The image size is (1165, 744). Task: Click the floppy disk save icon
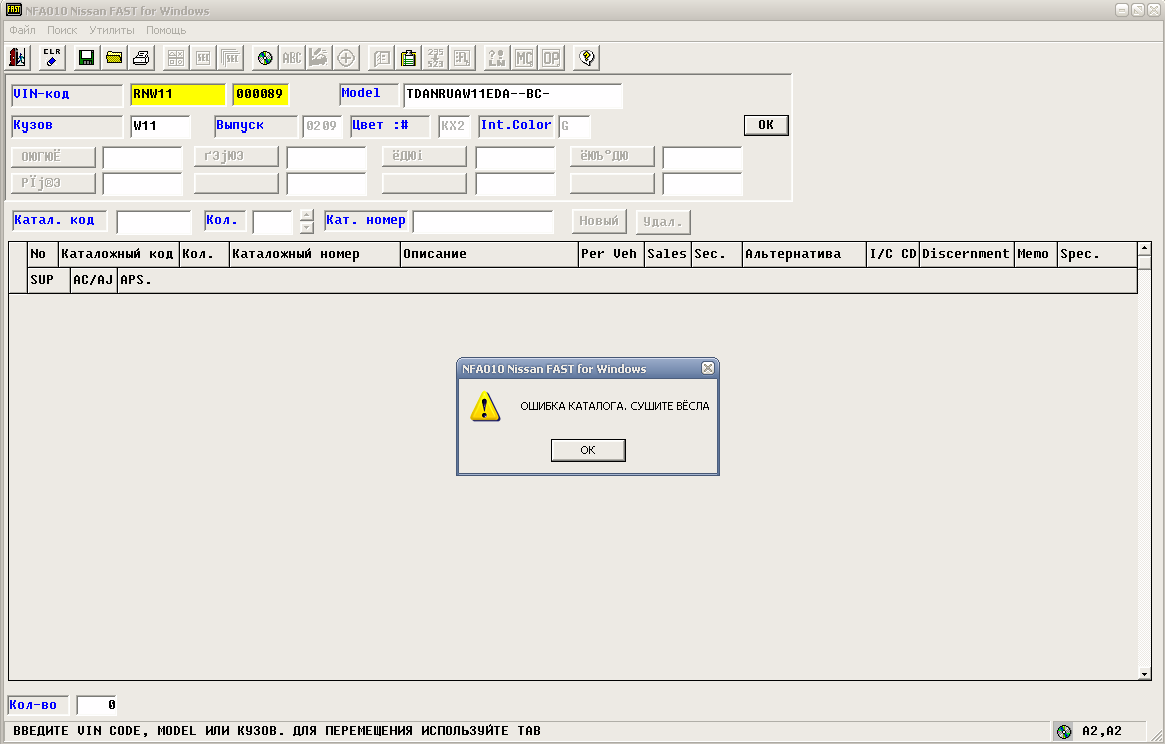(86, 58)
